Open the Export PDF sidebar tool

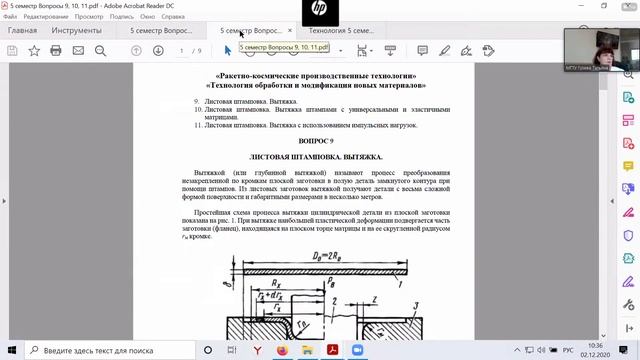(x=628, y=98)
